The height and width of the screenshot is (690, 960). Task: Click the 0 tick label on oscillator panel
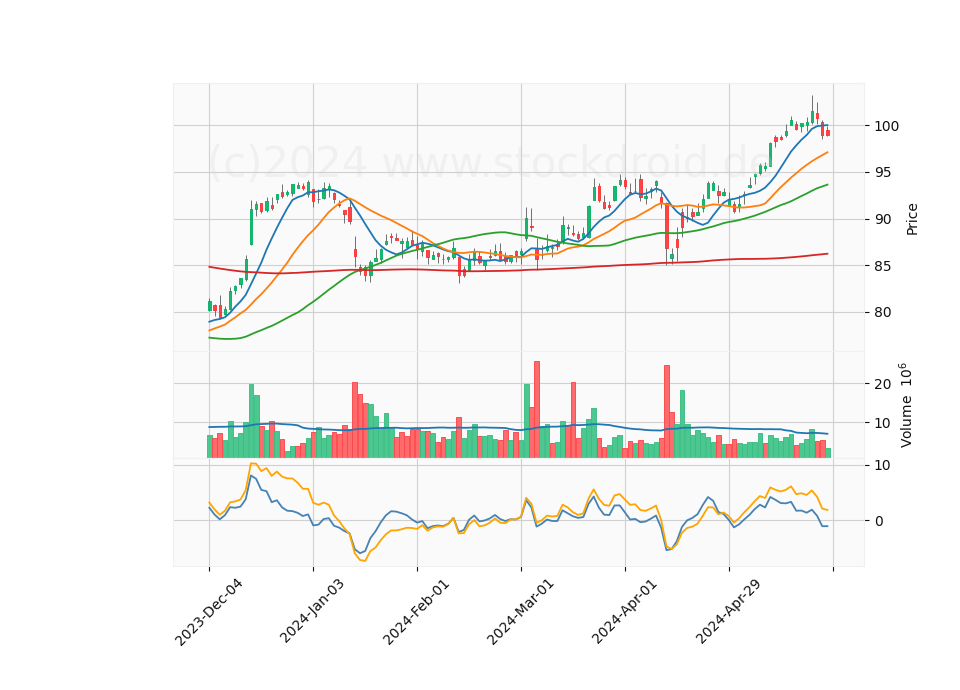[x=879, y=521]
